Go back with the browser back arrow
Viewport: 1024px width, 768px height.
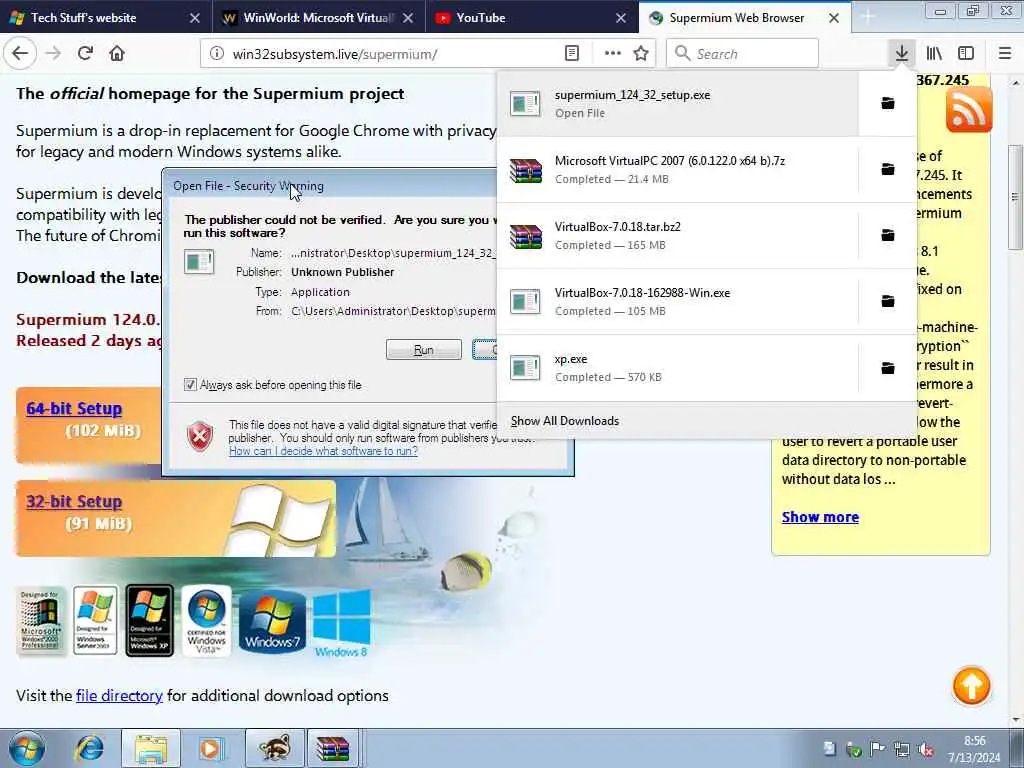[20, 54]
